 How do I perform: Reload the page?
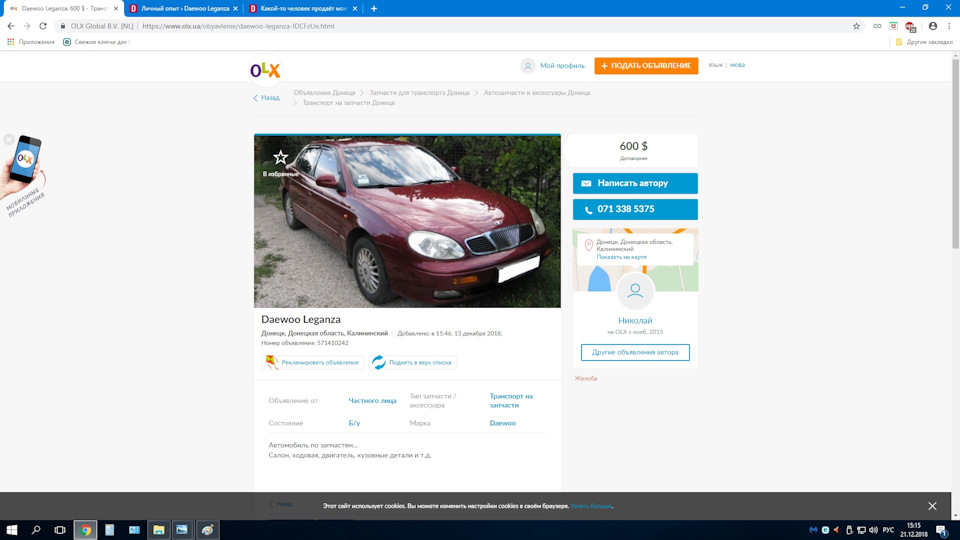(43, 26)
